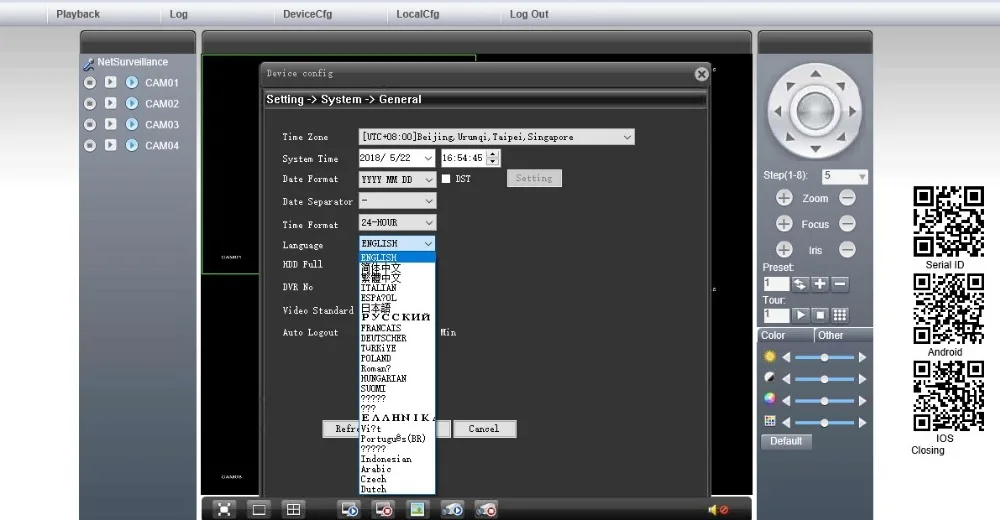Click the PTZ left arrow
This screenshot has width=1000, height=520.
click(777, 112)
